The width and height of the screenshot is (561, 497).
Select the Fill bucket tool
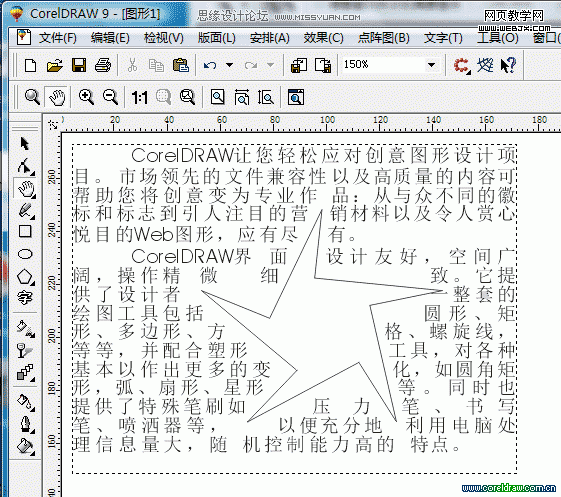point(26,447)
